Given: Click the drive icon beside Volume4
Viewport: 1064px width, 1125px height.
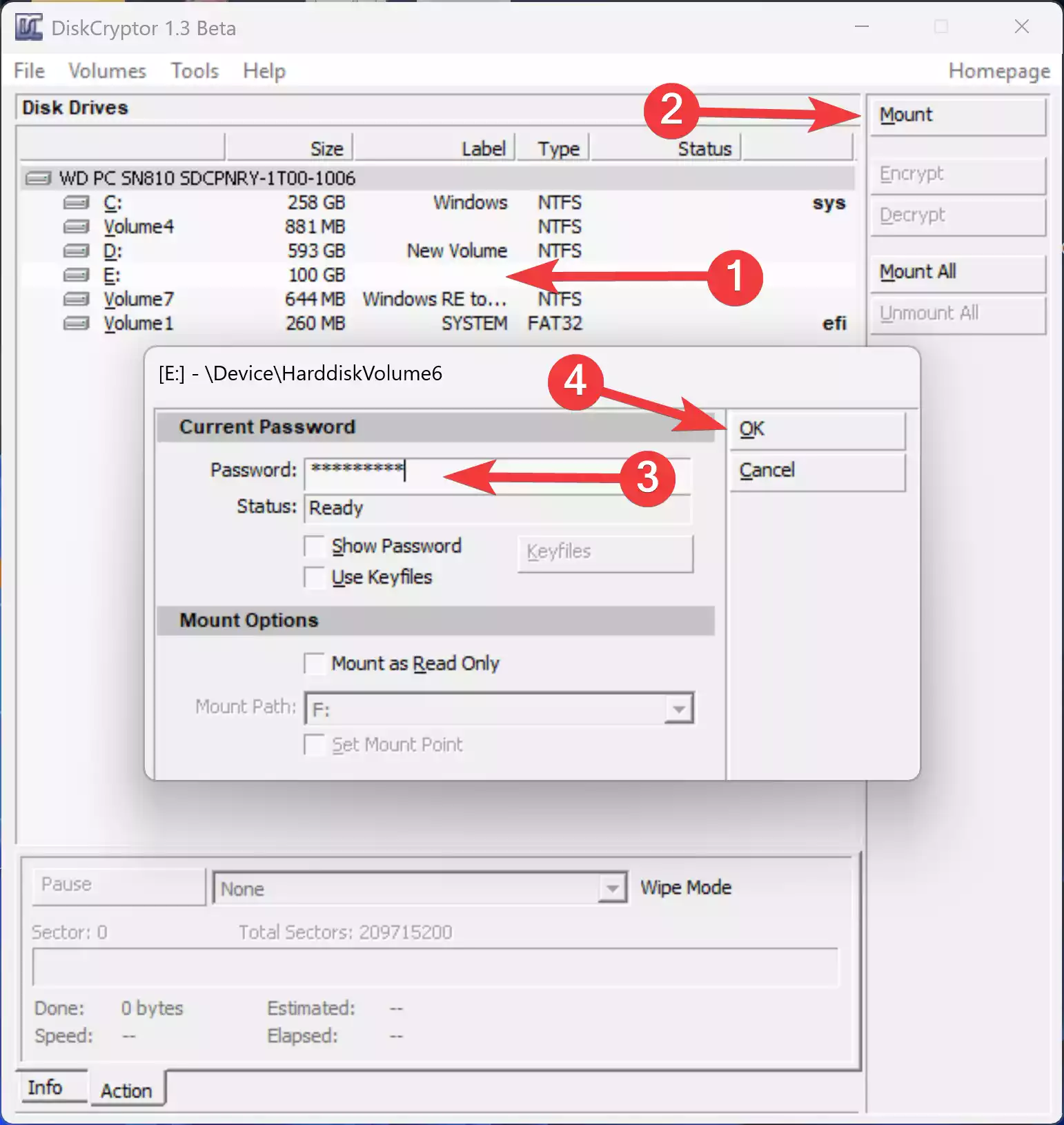Looking at the screenshot, I should (76, 227).
